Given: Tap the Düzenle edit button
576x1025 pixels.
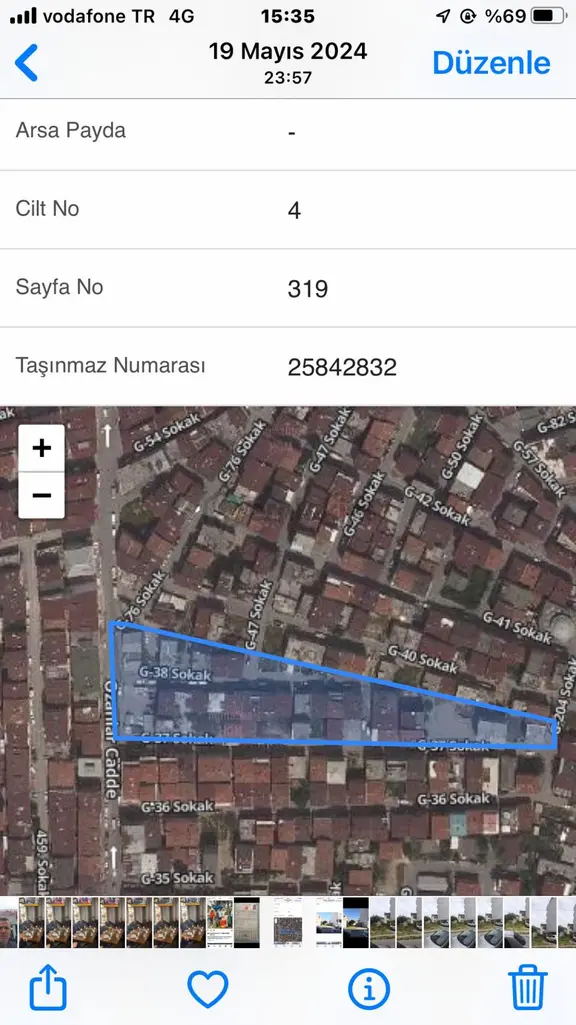Looking at the screenshot, I should point(491,63).
